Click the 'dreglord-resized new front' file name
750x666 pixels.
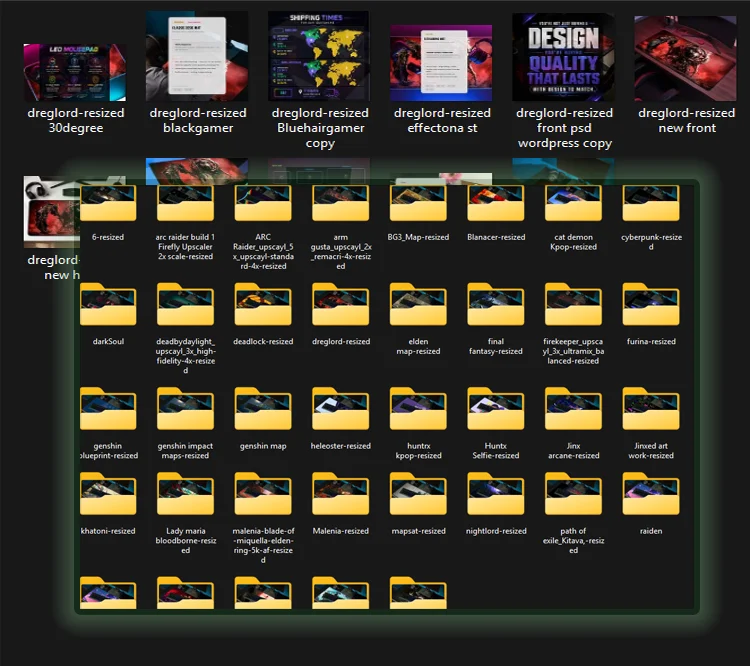point(687,120)
